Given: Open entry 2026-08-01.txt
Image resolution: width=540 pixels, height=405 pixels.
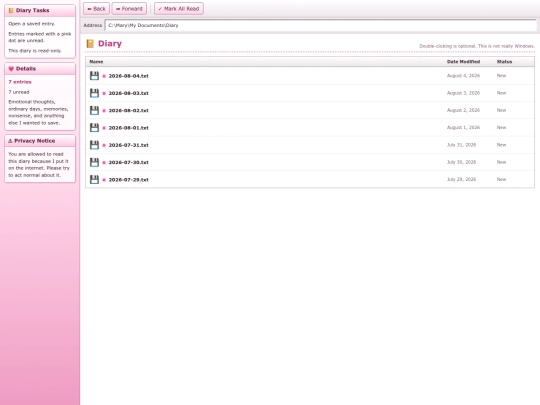Looking at the screenshot, I should tap(310, 127).
